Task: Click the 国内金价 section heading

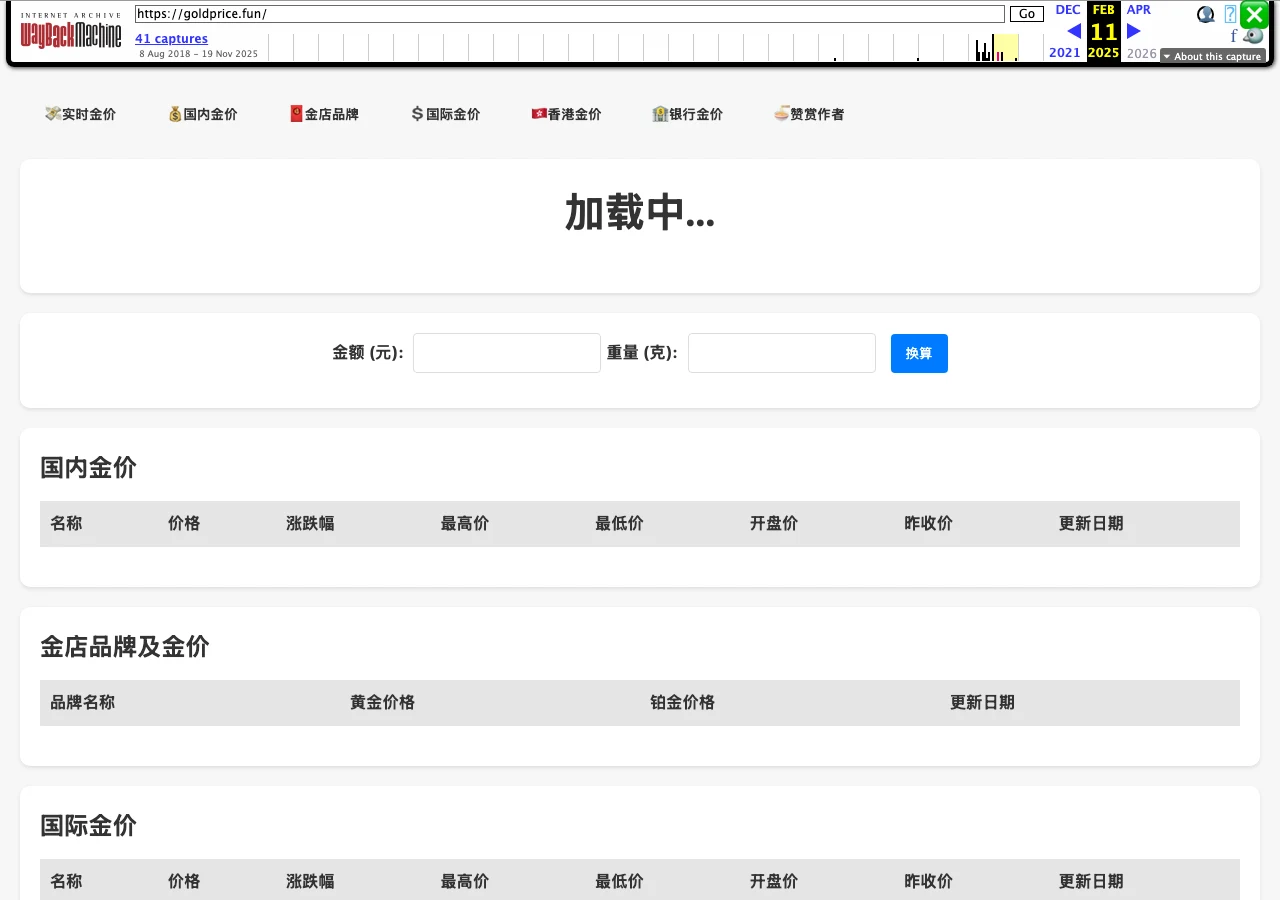Action: click(88, 467)
